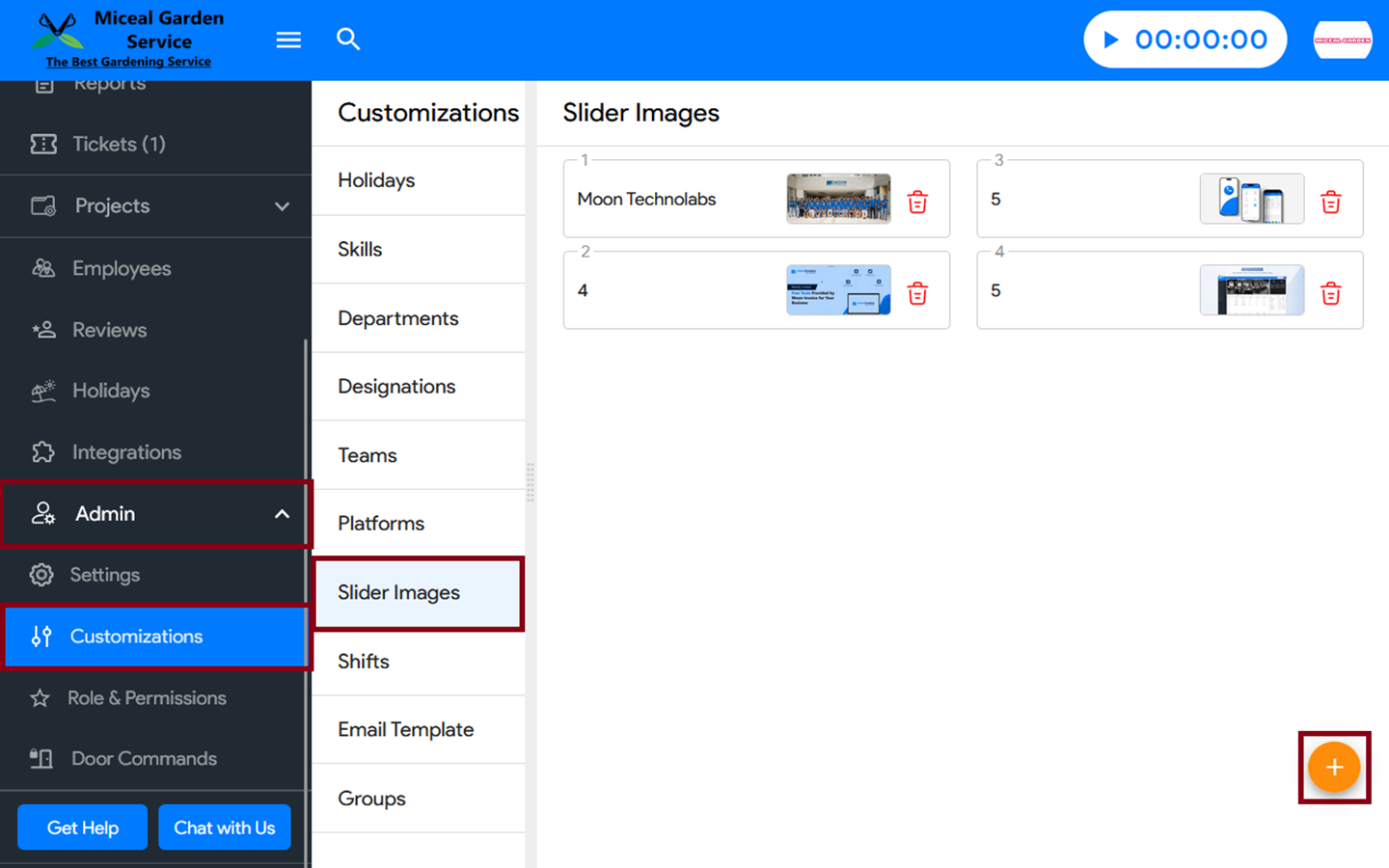Select Email Template customization tab
1389x868 pixels.
(406, 730)
